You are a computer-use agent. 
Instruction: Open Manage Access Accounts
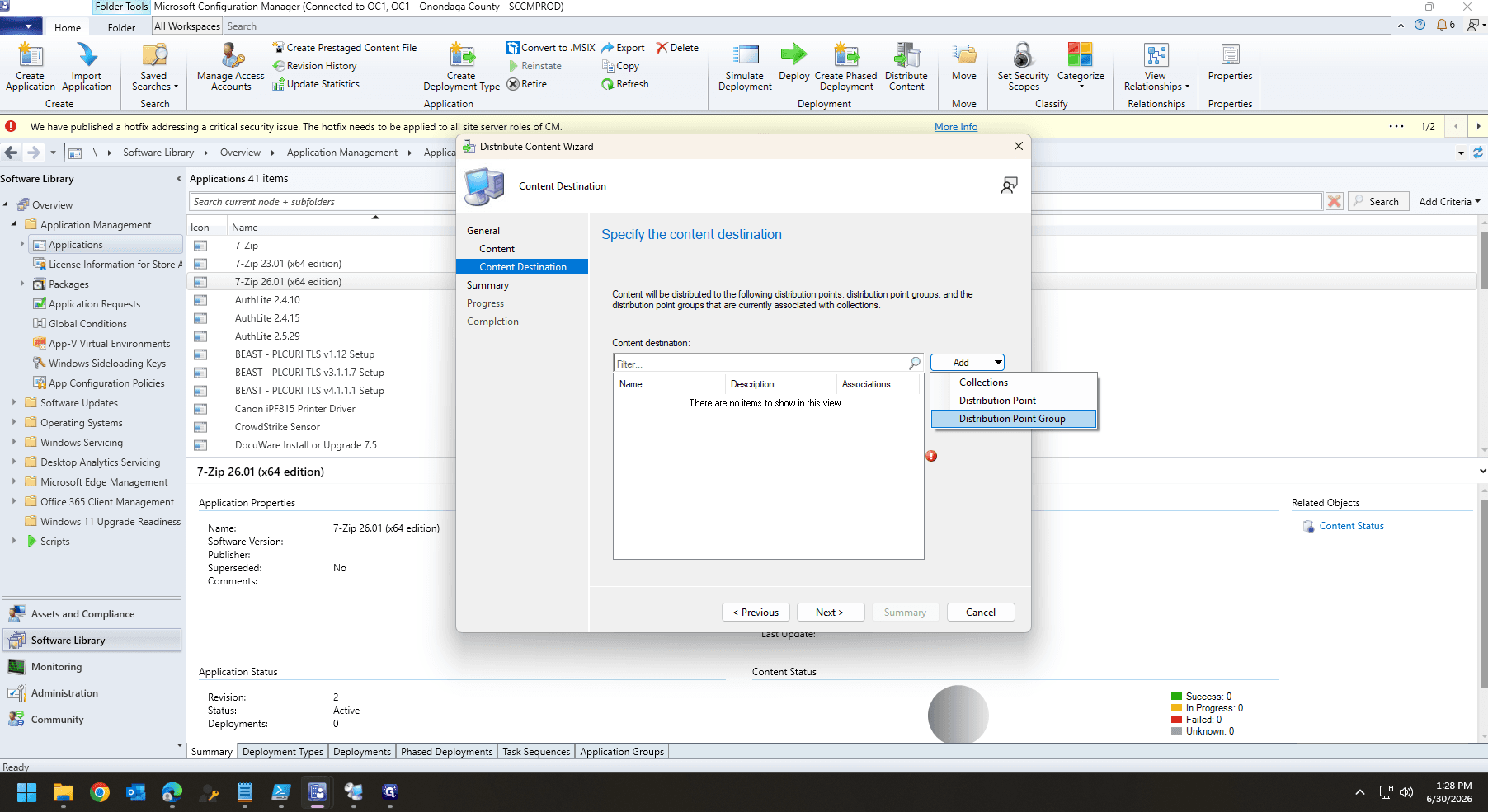[231, 68]
